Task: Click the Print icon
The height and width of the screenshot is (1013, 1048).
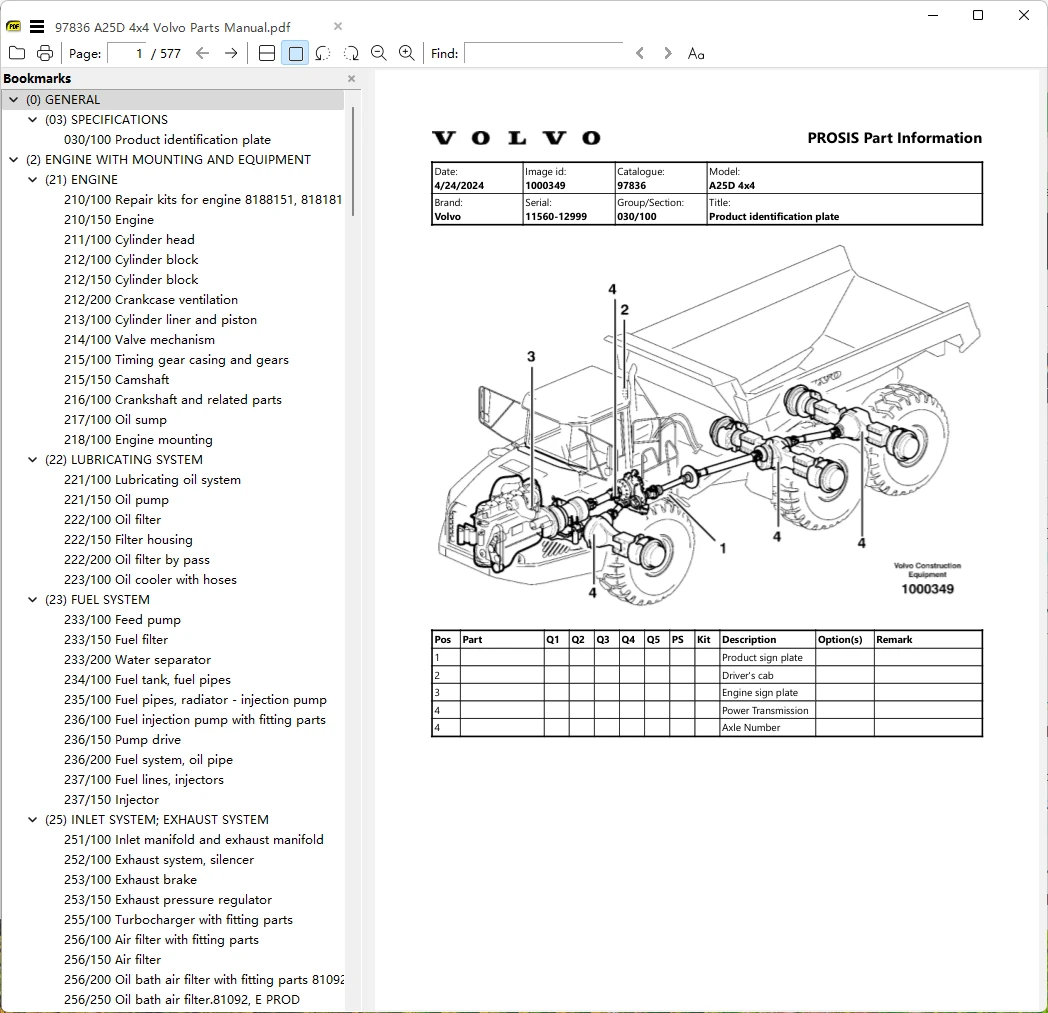Action: pyautogui.click(x=45, y=53)
